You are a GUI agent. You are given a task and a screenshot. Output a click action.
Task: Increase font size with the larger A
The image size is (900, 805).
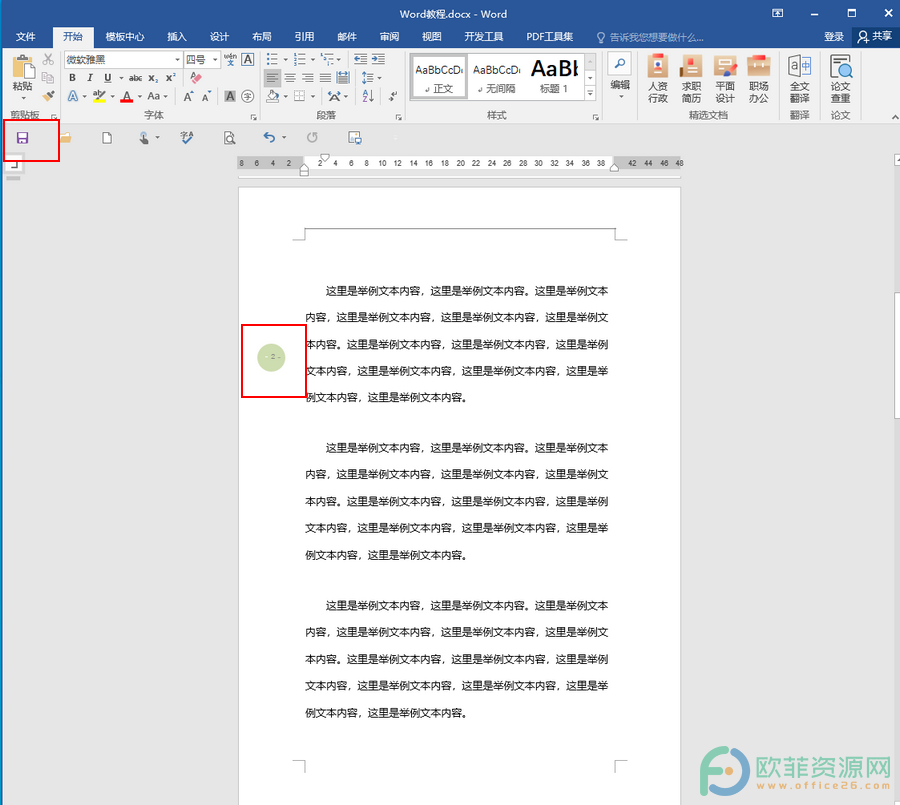pos(188,96)
